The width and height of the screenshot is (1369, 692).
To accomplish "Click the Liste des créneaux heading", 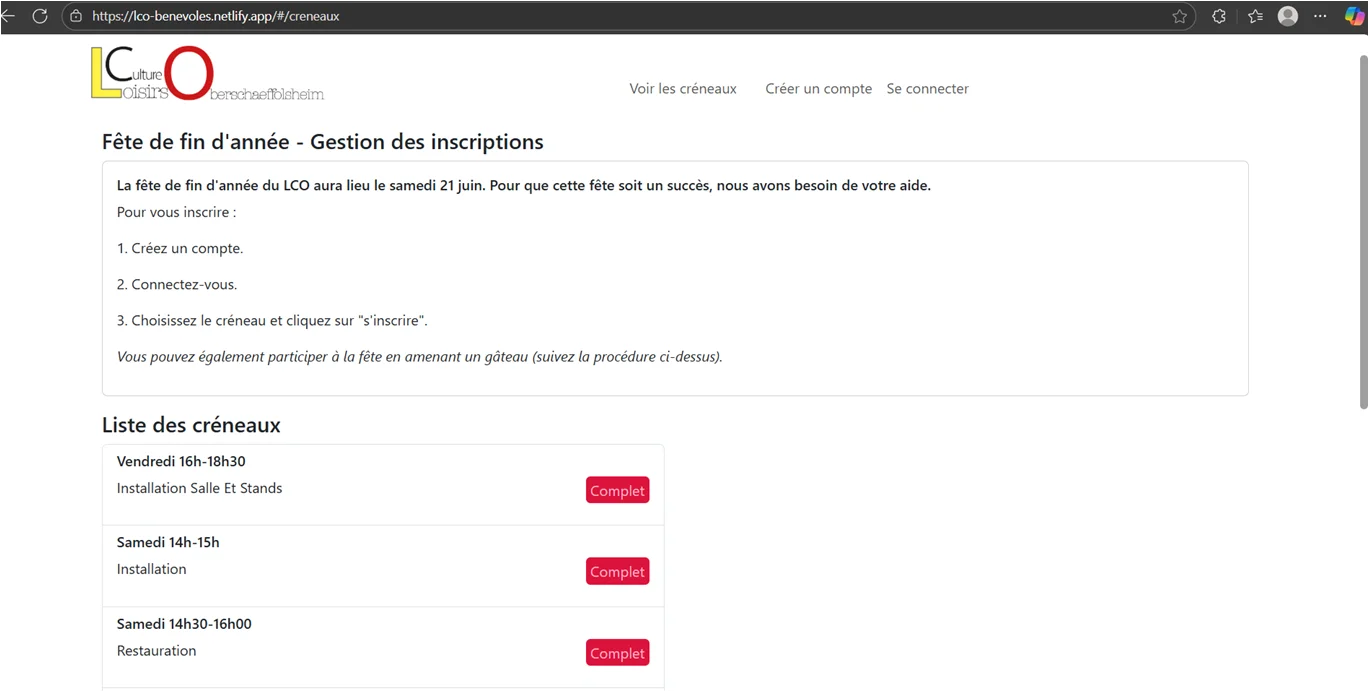I will (x=191, y=425).
